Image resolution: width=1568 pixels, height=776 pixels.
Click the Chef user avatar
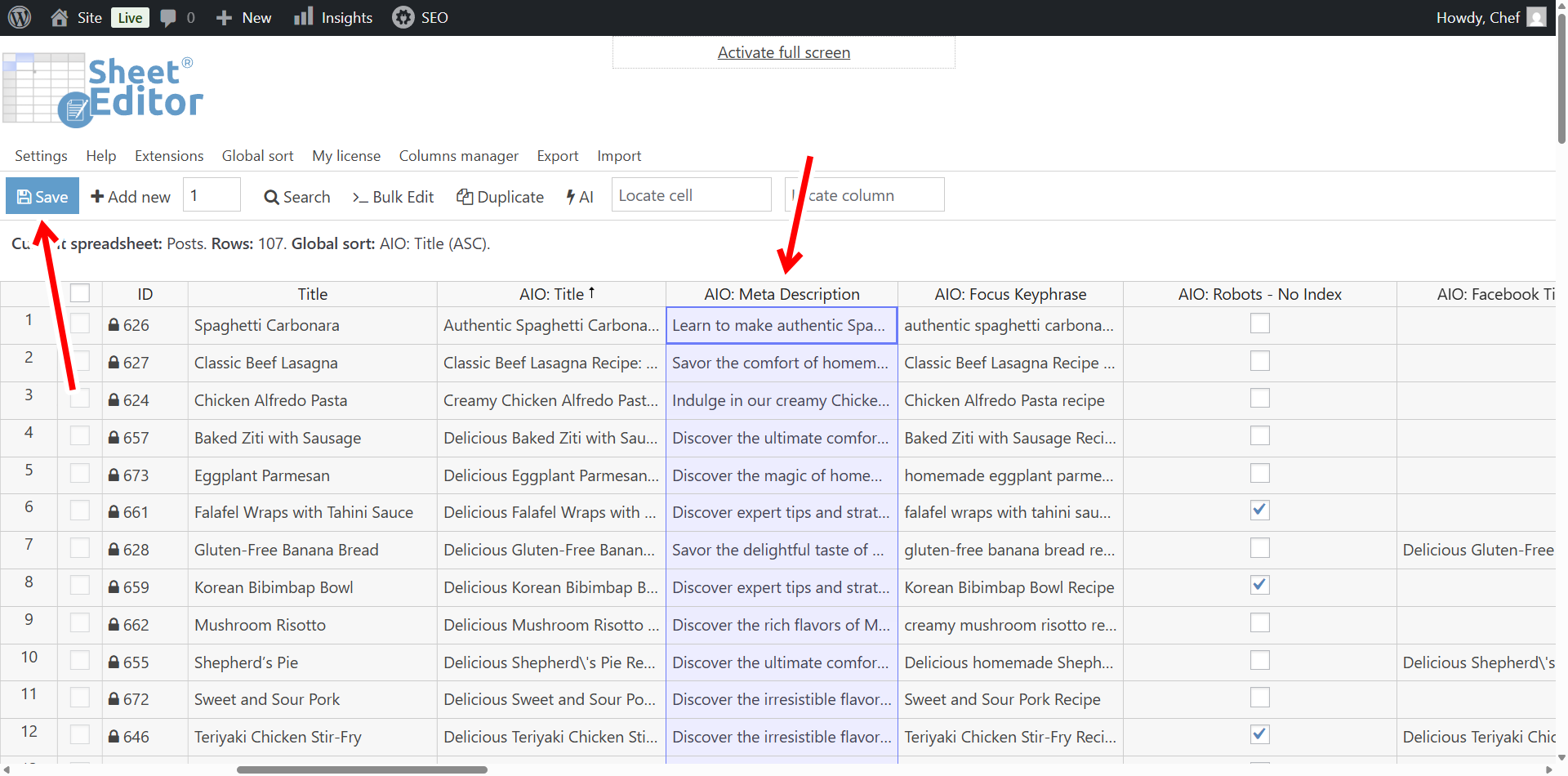(x=1536, y=17)
